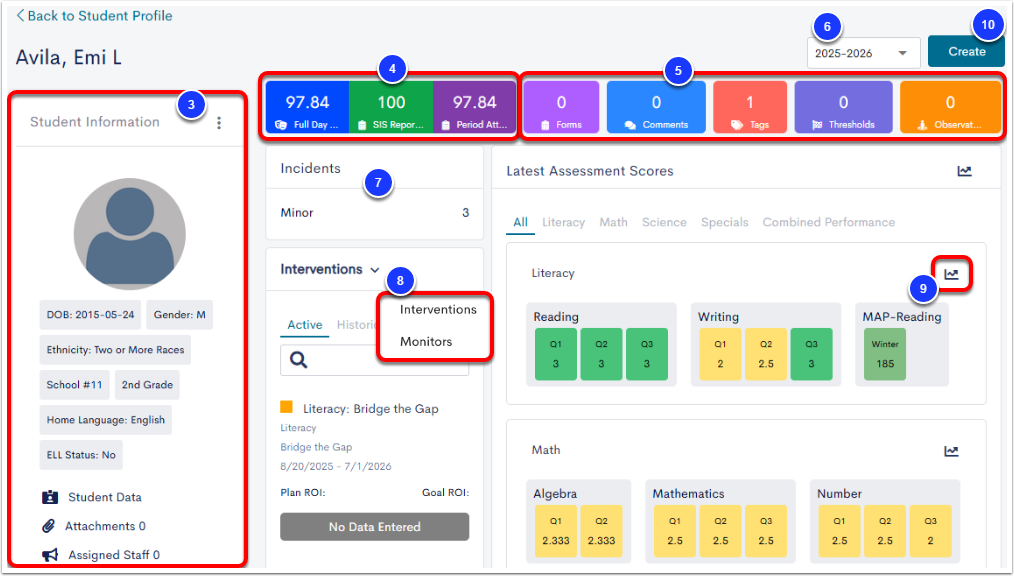
Task: Click the Create button
Action: click(966, 51)
